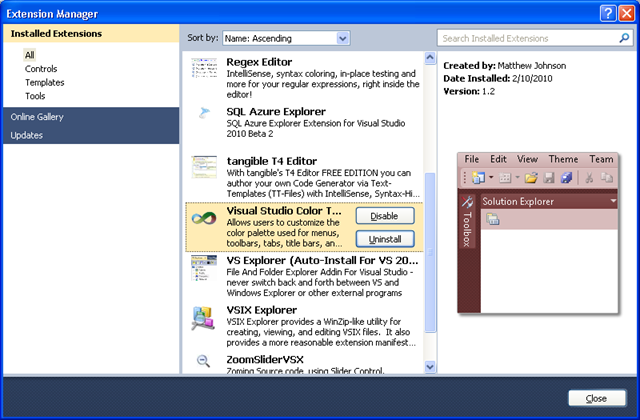Select All under Installed Extensions
This screenshot has height=420, width=640.
tap(30, 55)
